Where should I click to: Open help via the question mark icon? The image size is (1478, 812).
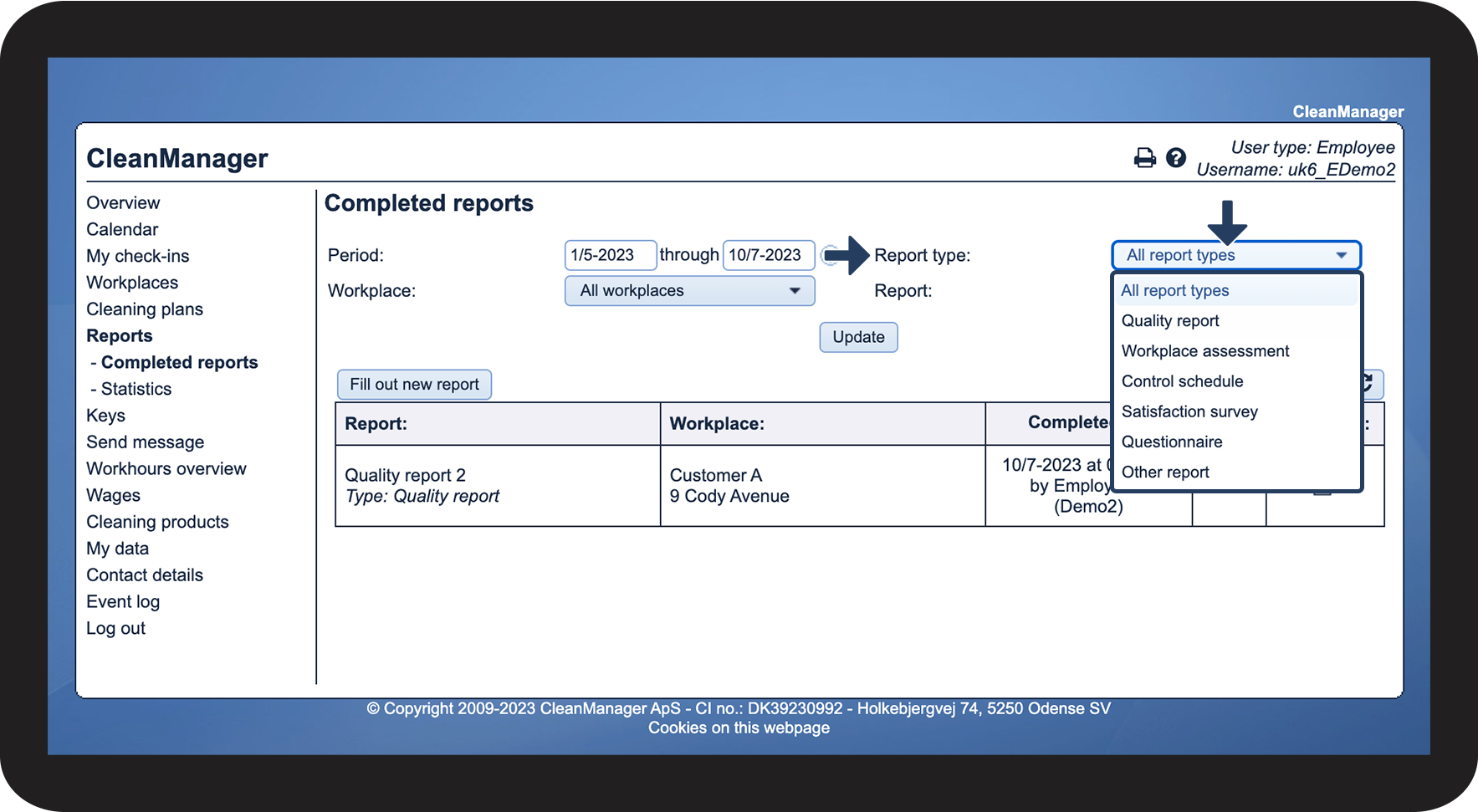tap(1175, 158)
